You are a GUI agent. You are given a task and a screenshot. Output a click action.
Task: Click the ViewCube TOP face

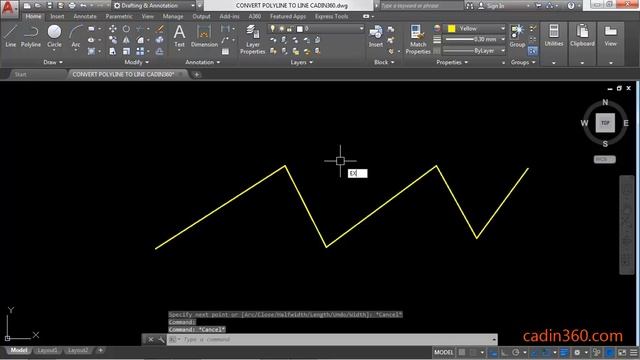coord(605,123)
